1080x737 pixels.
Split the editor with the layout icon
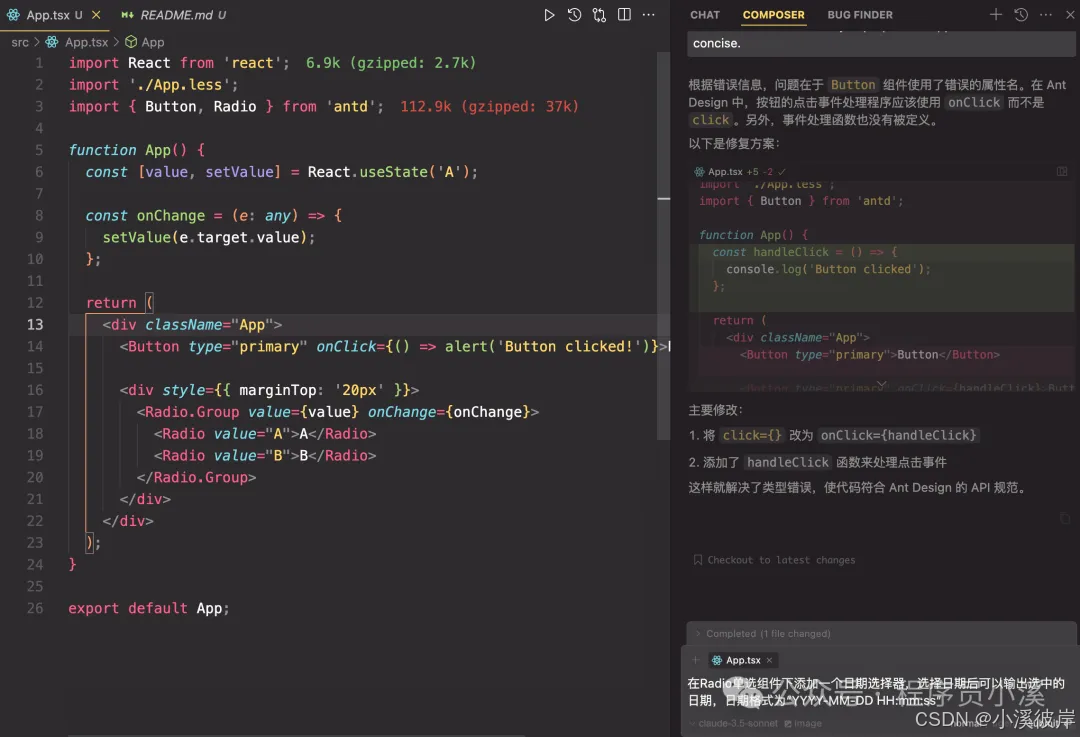tap(624, 14)
